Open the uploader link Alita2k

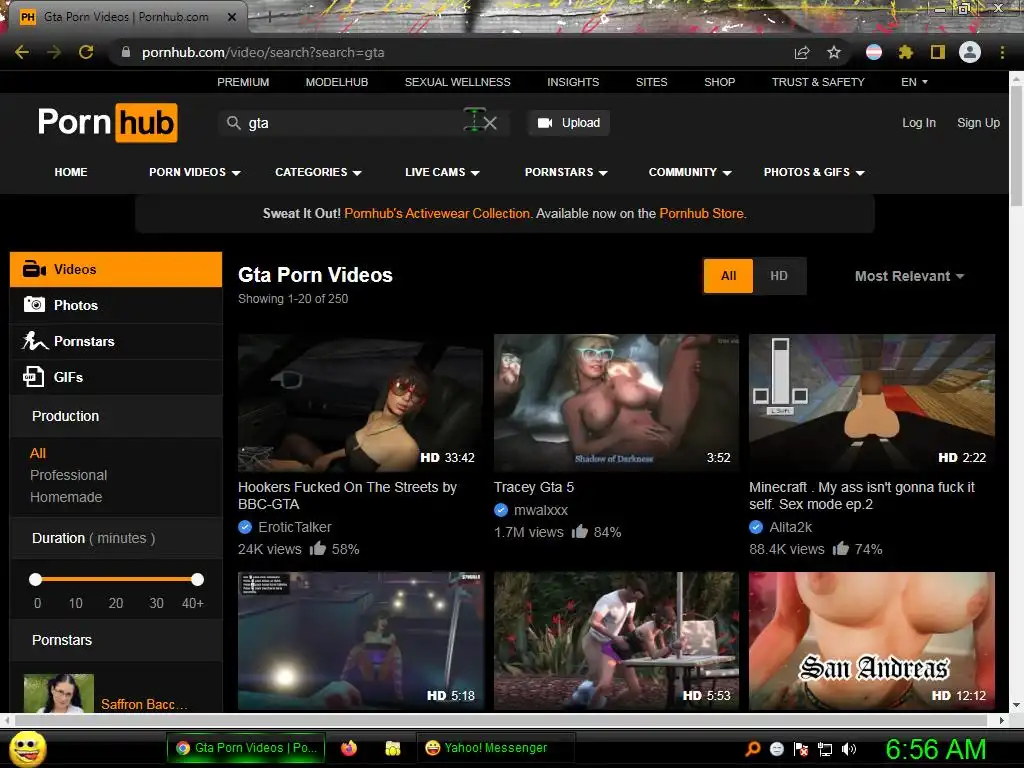click(790, 527)
